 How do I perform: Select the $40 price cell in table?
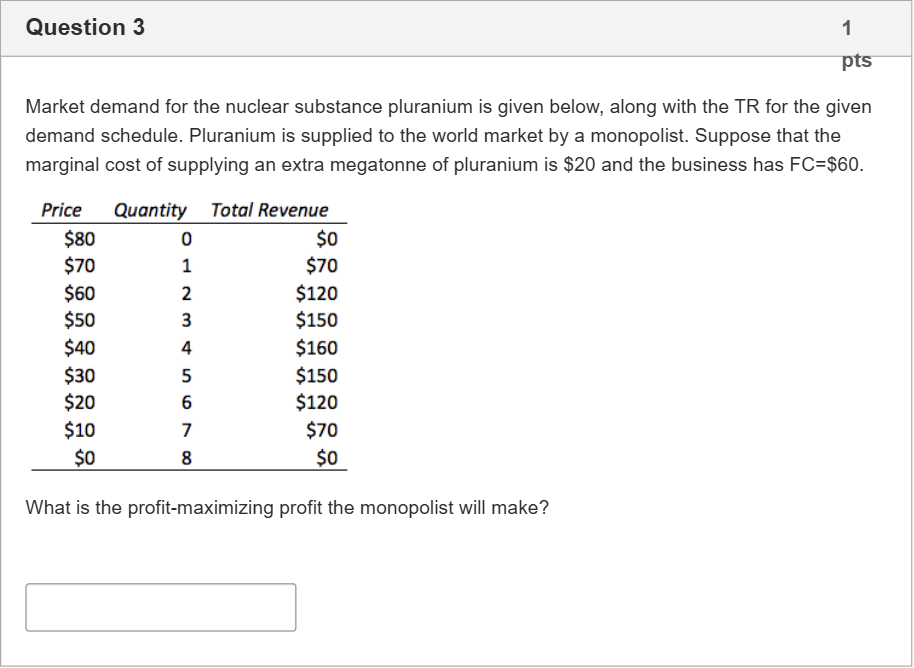[x=78, y=348]
